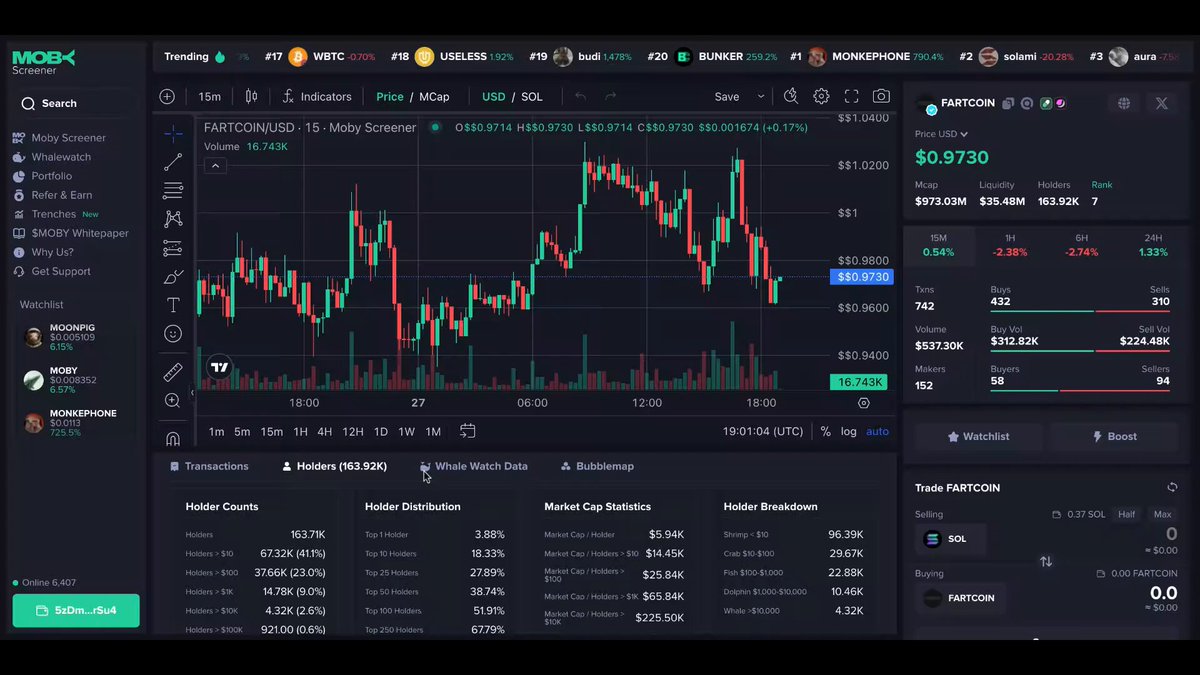Viewport: 1200px width, 675px height.
Task: Copy FARTCOIN contract address icon
Action: click(1008, 103)
